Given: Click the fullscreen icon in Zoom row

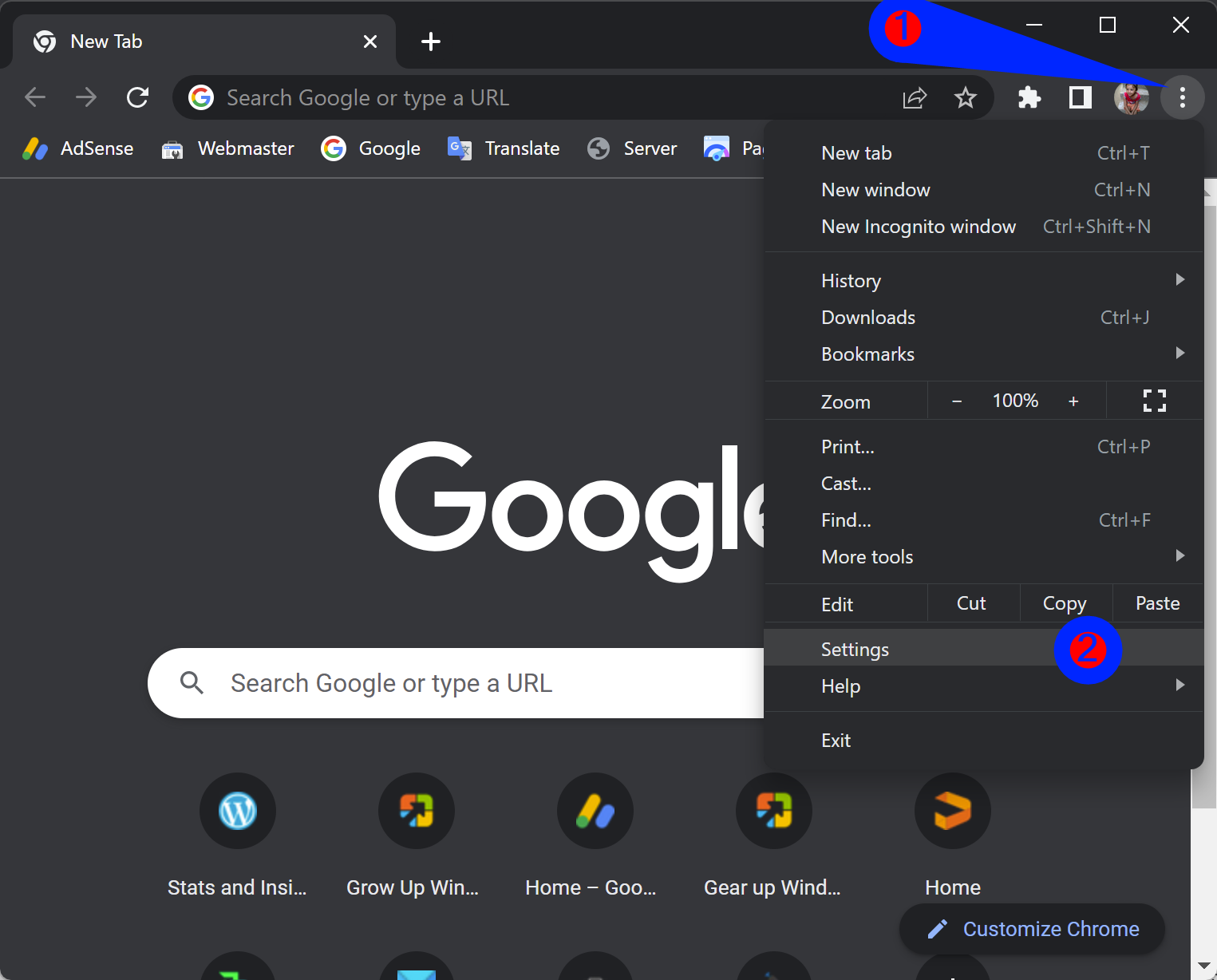Looking at the screenshot, I should [1154, 401].
